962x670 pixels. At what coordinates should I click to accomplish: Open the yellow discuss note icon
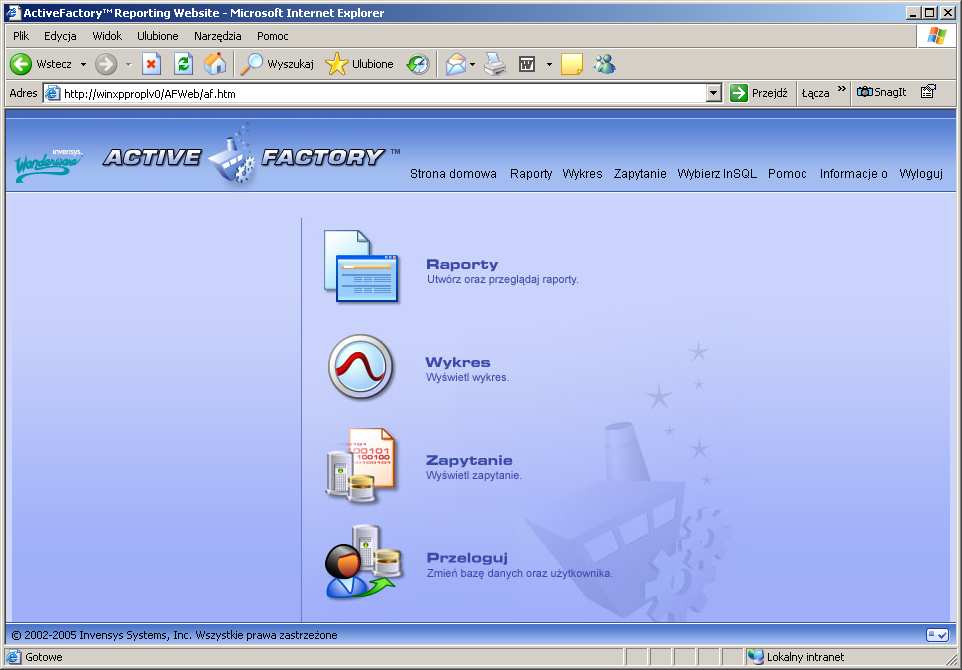572,64
